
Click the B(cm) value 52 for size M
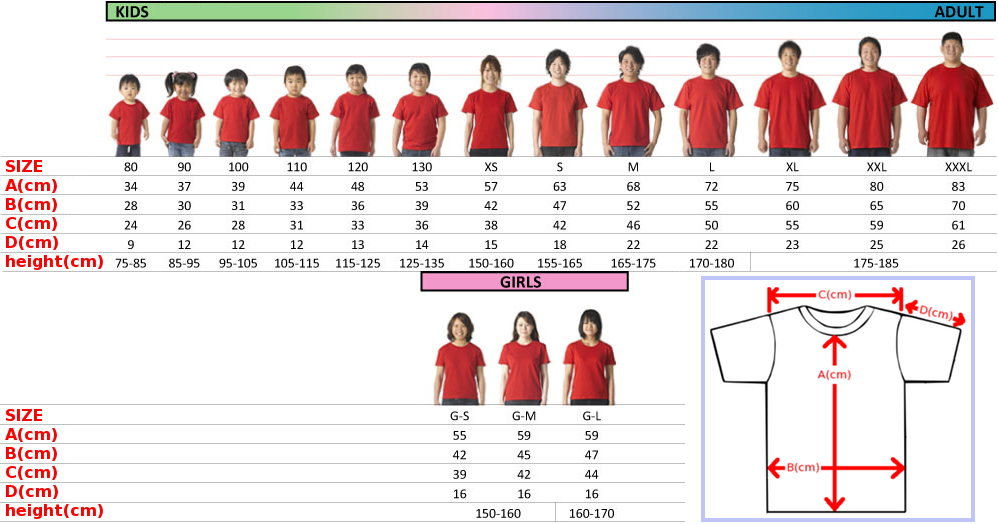tap(633, 206)
